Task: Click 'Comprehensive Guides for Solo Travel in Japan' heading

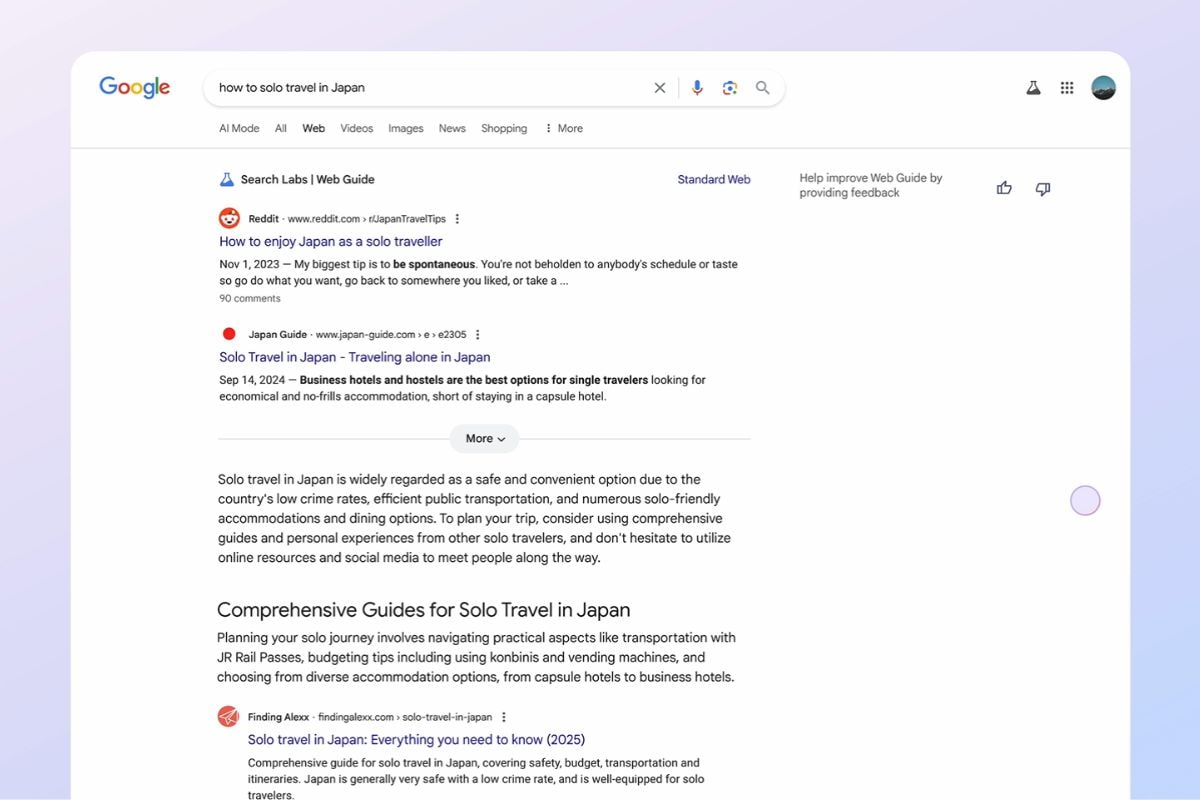Action: [424, 610]
